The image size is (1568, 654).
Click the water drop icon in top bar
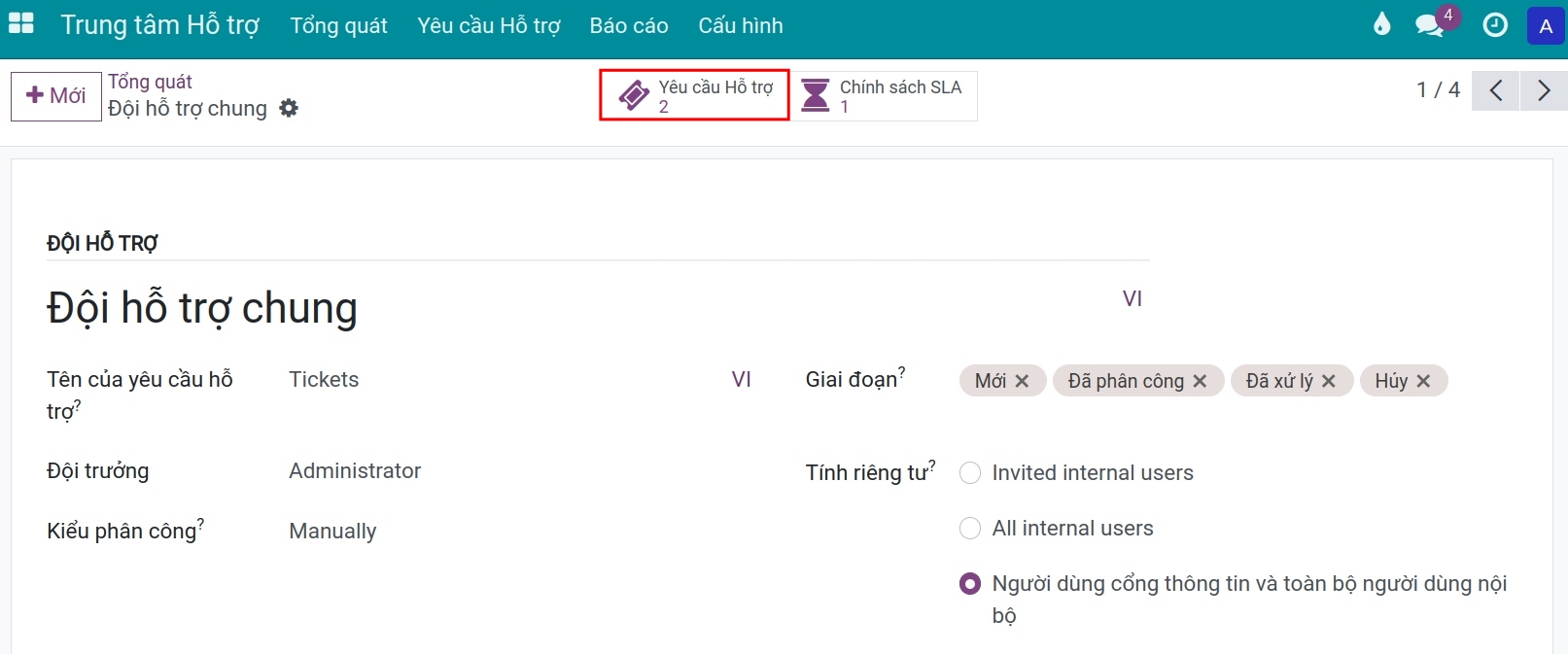point(1381,24)
